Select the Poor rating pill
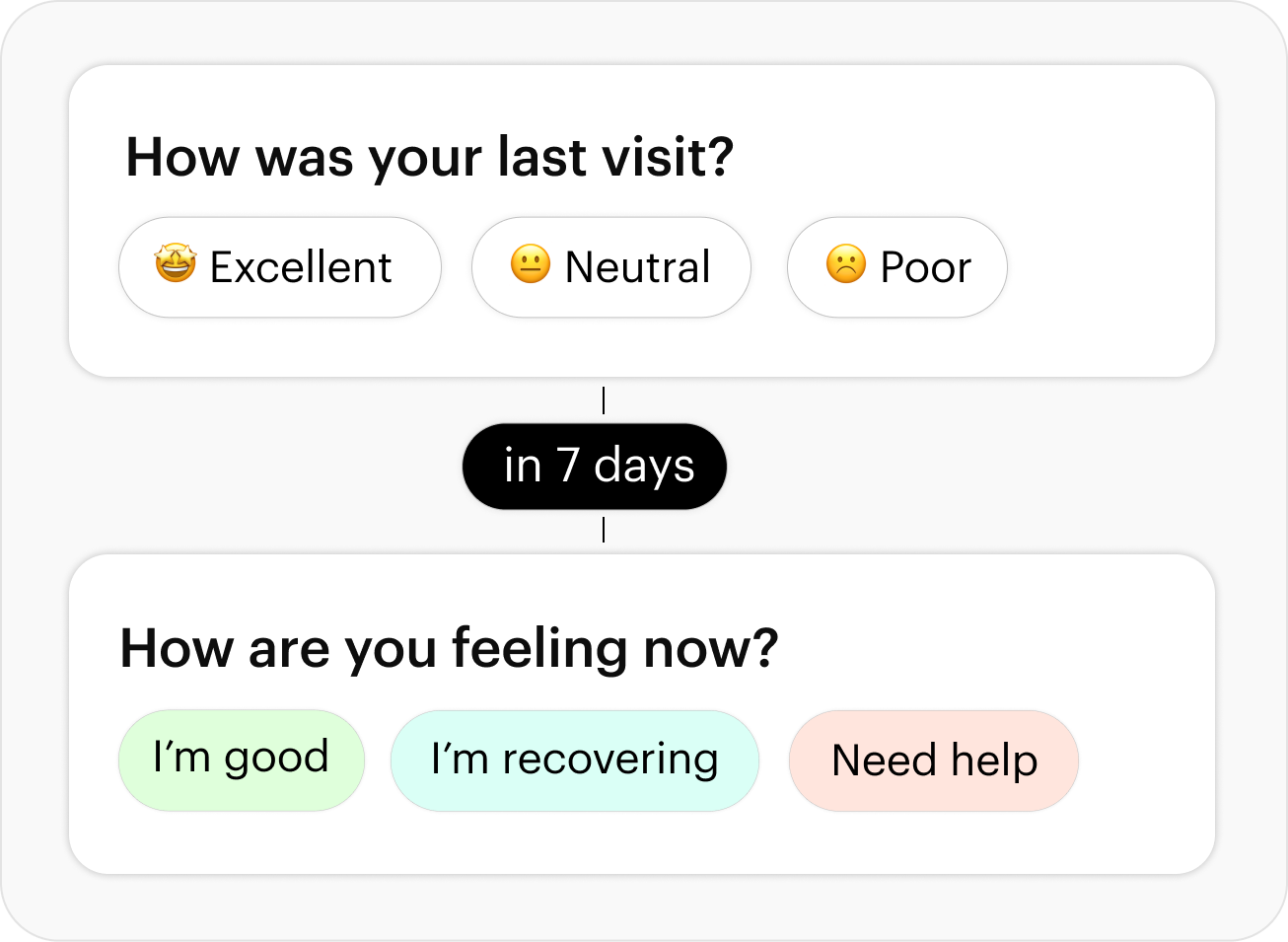The width and height of the screenshot is (1288, 942). tap(896, 267)
